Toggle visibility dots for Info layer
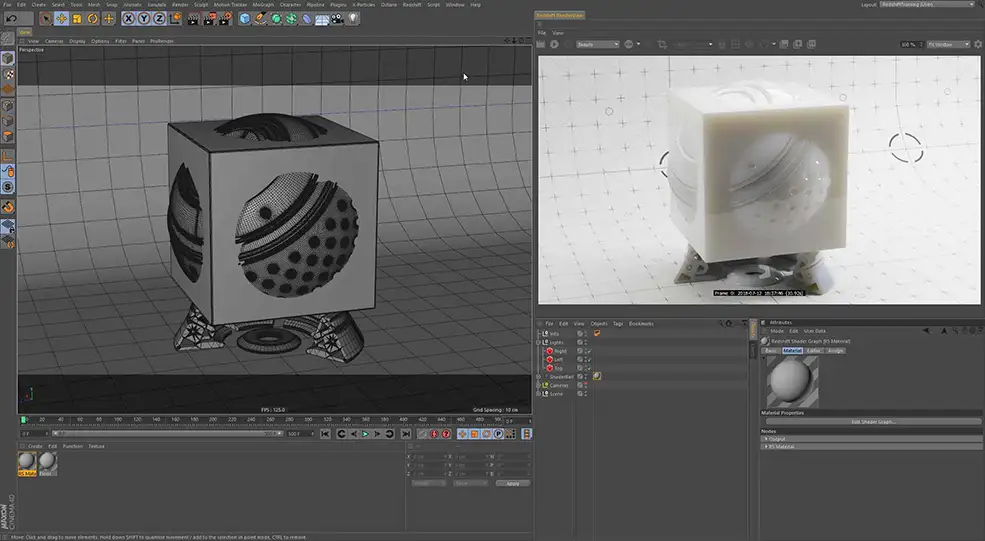The image size is (985, 541). 586,334
